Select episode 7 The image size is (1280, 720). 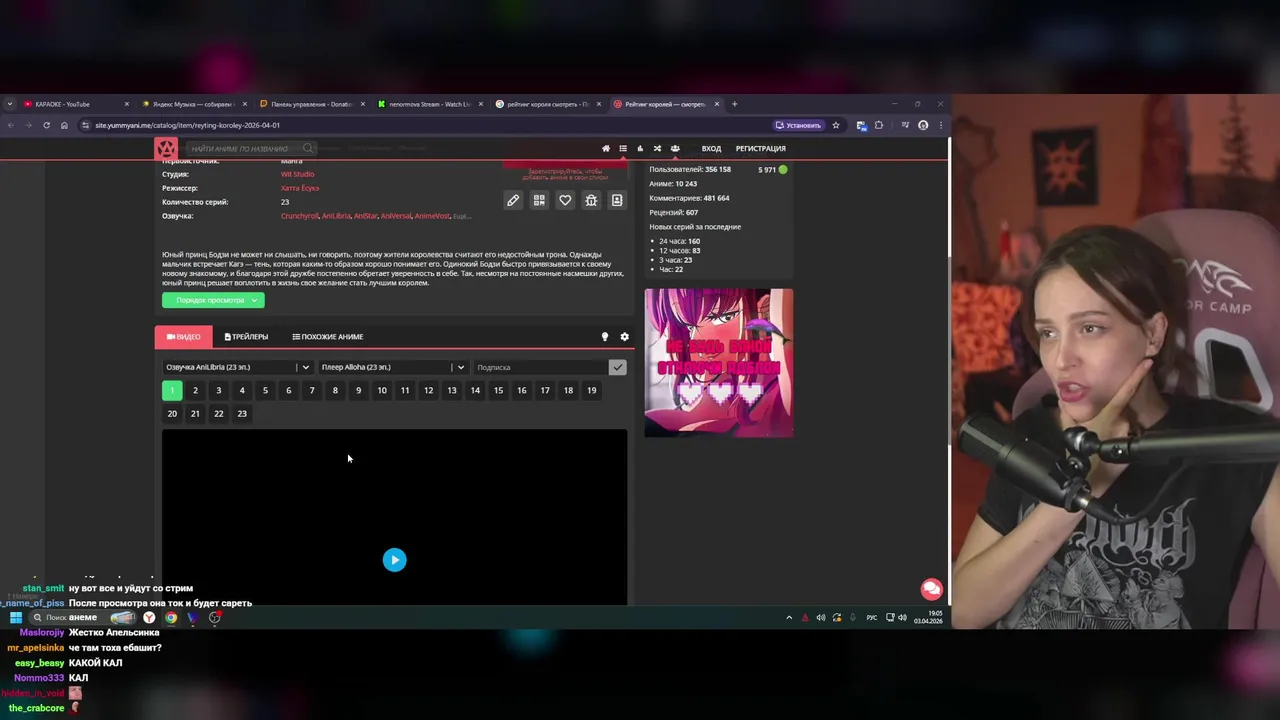pos(312,391)
